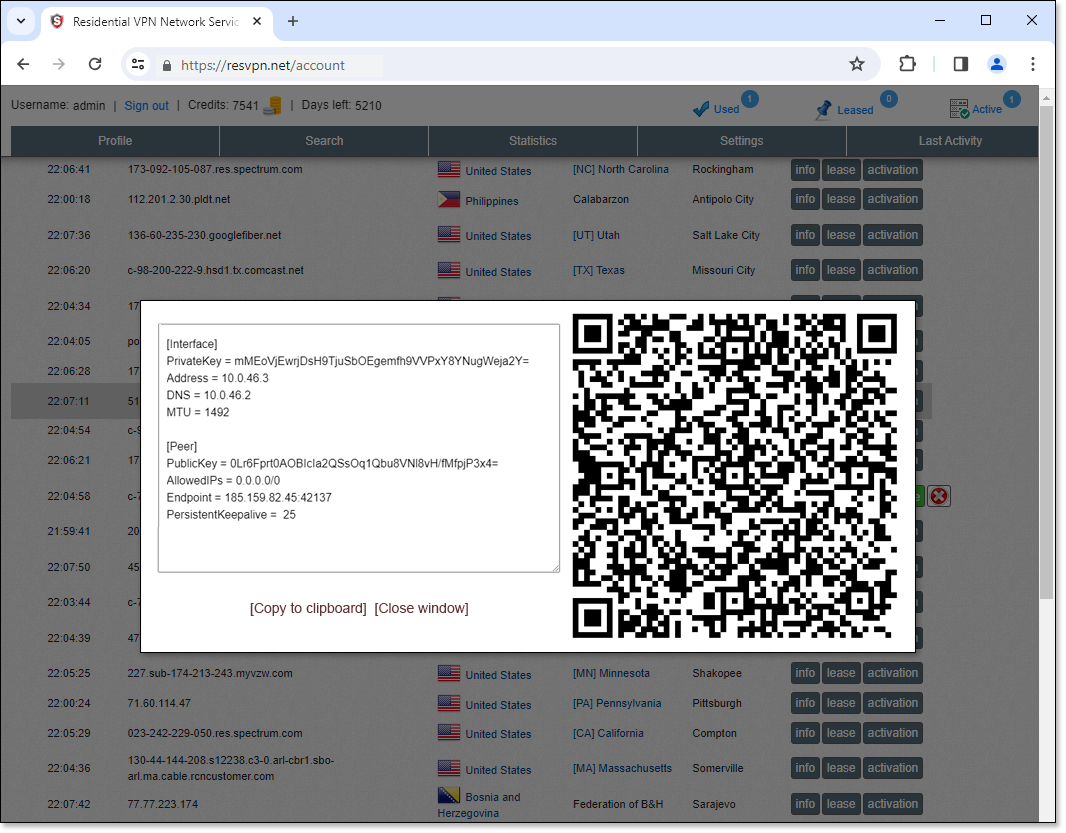Screen dimensions: 1066x833
Task: Click the WireGuard QR code image
Action: 735,476
